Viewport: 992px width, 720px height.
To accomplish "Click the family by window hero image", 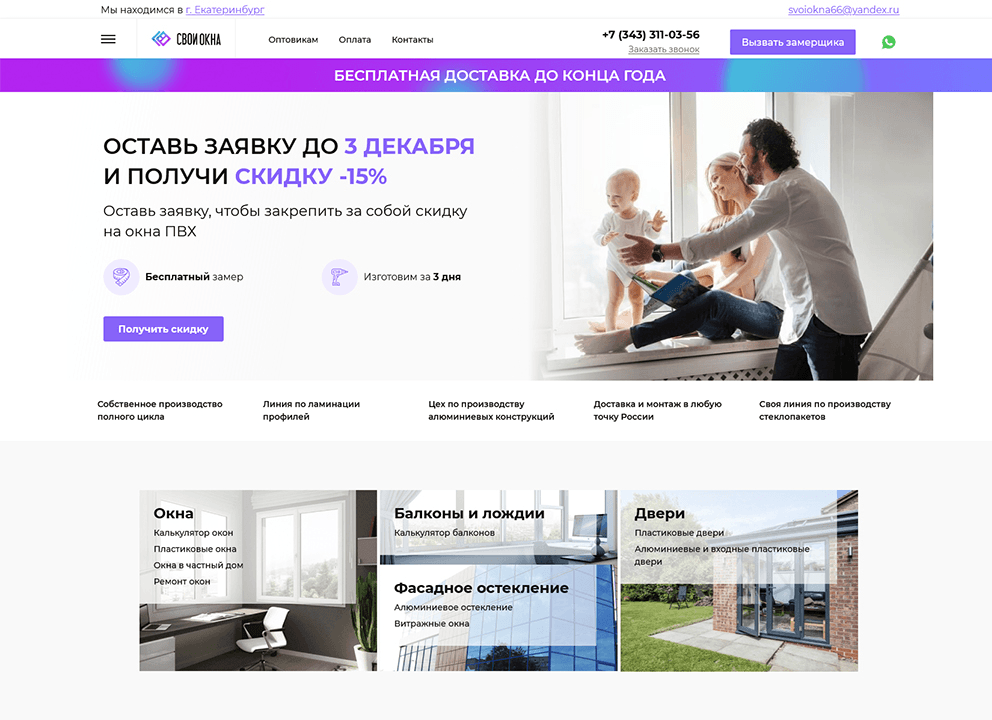I will (732, 236).
